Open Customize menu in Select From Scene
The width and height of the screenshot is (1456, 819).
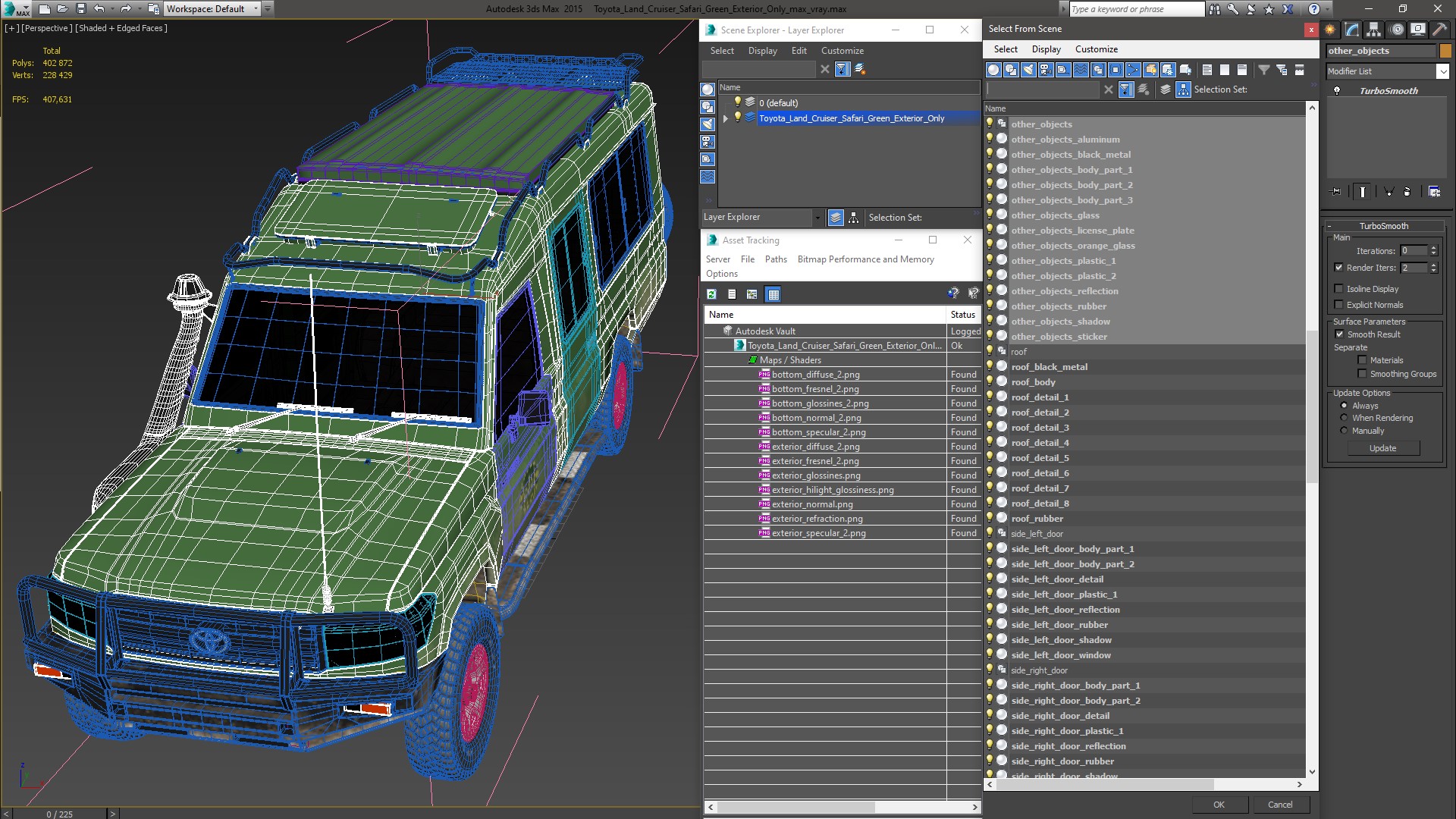pos(1097,49)
